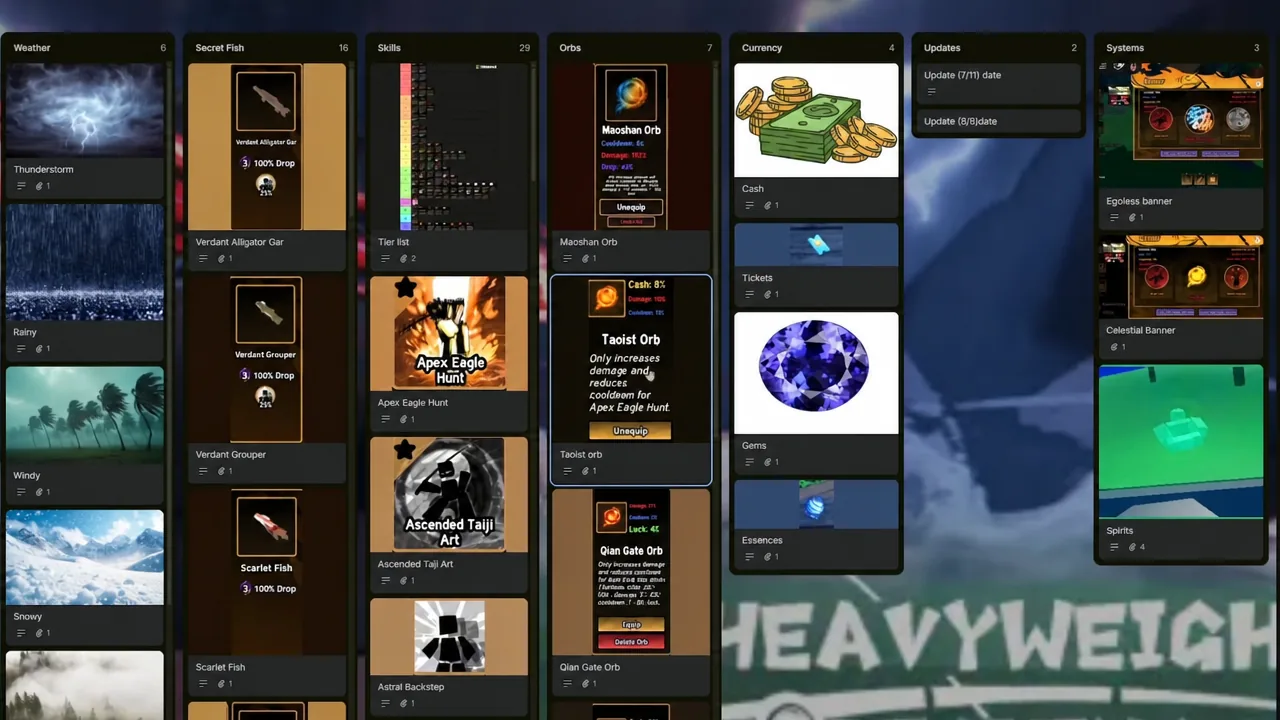Click the Tickets card title
The image size is (1280, 720).
757,278
